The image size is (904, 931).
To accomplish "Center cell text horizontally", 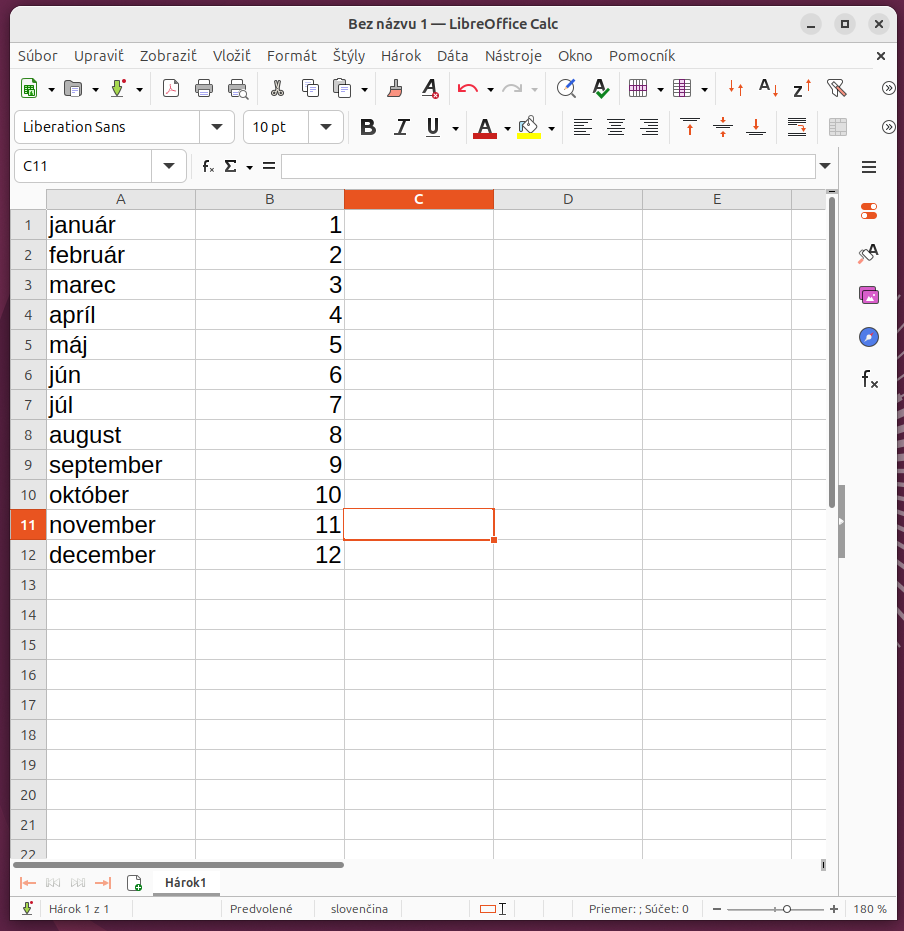I will pos(616,127).
